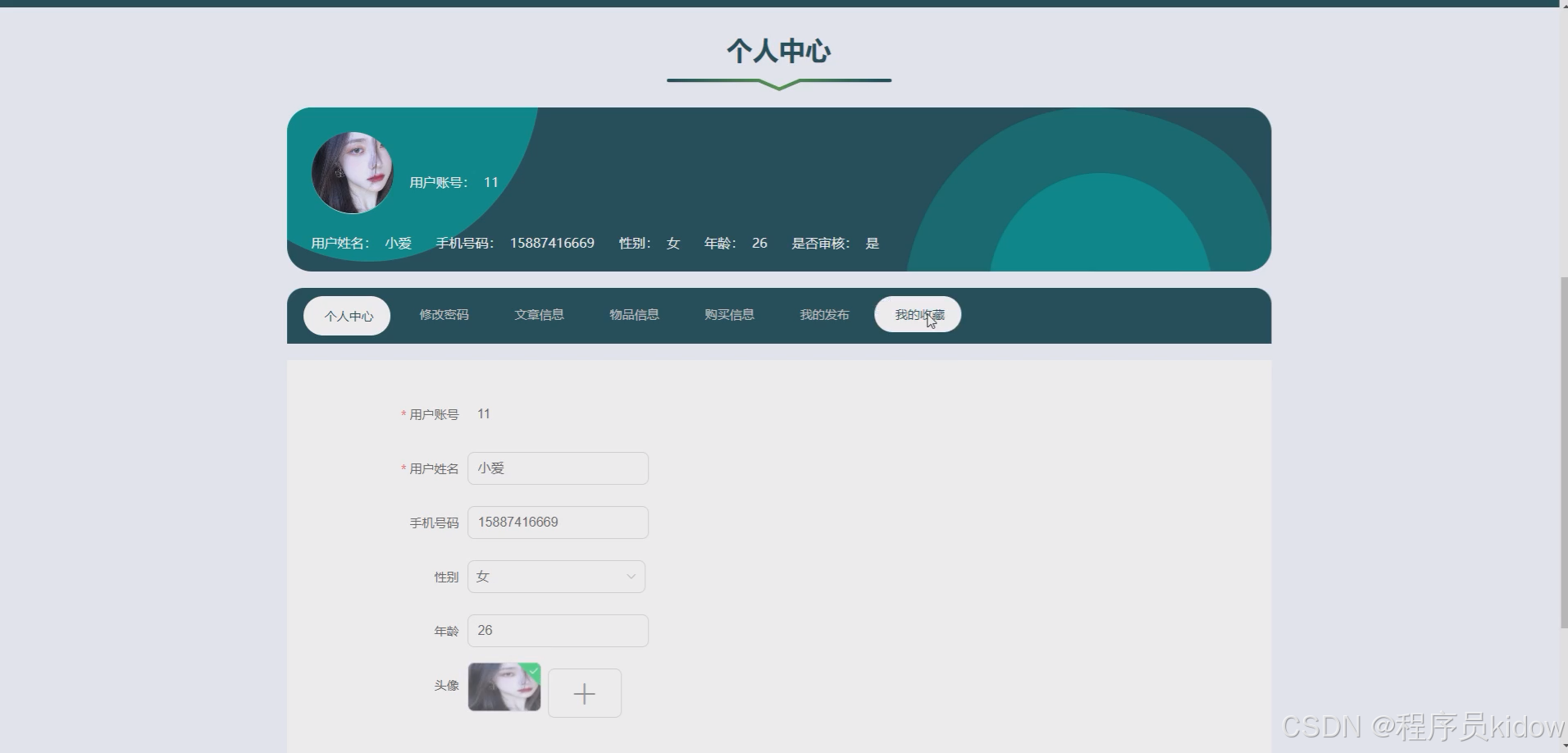The image size is (1568, 753).
Task: Switch to the 修改密码 tab
Action: click(444, 314)
